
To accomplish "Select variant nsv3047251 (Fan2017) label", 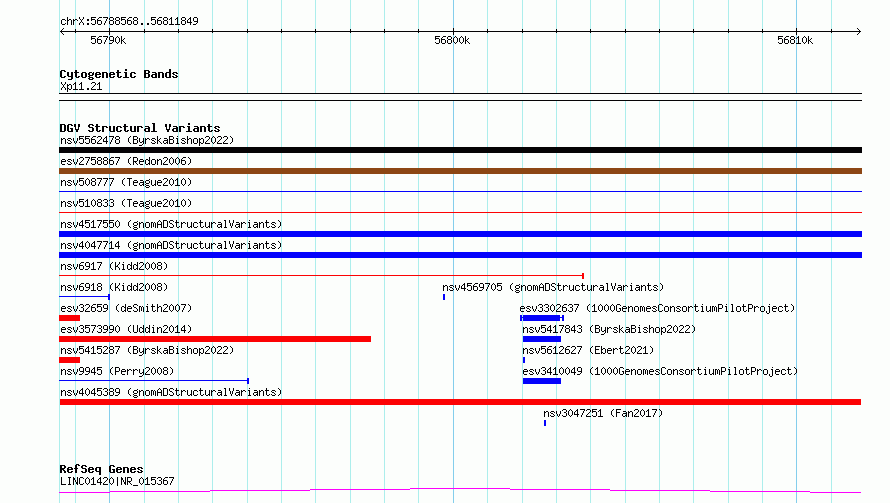I will (x=603, y=413).
